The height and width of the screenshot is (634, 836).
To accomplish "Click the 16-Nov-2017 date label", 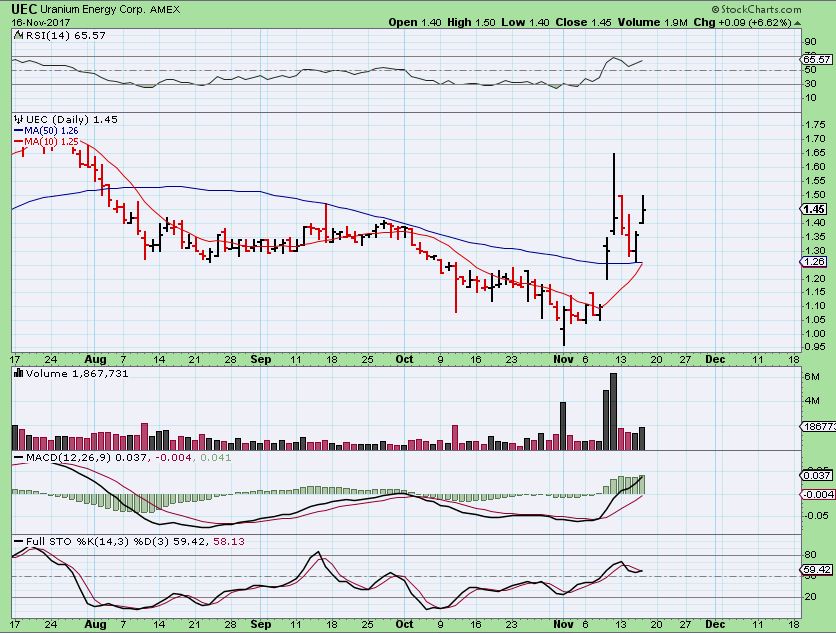I will [41, 22].
